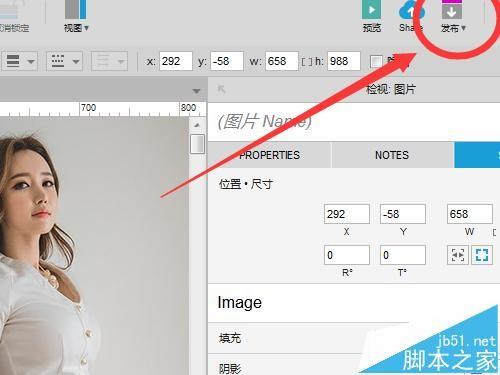Click the toolbar y field showing -58
Screen dimensions: 500x375
pyautogui.click(x=227, y=61)
